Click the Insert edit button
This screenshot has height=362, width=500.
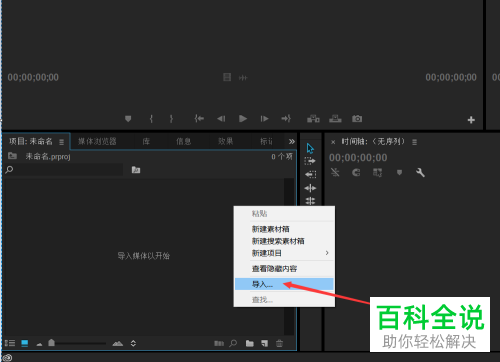313,119
